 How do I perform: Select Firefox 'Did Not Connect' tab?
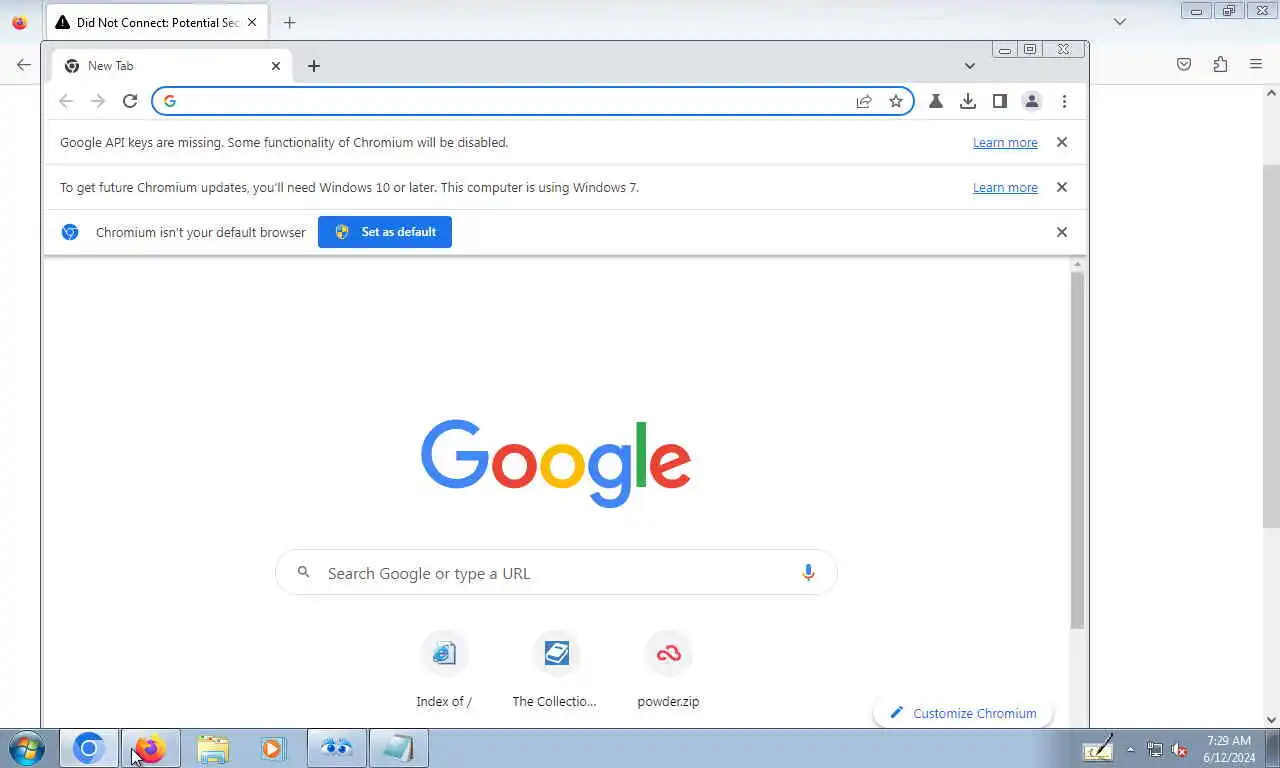(157, 22)
